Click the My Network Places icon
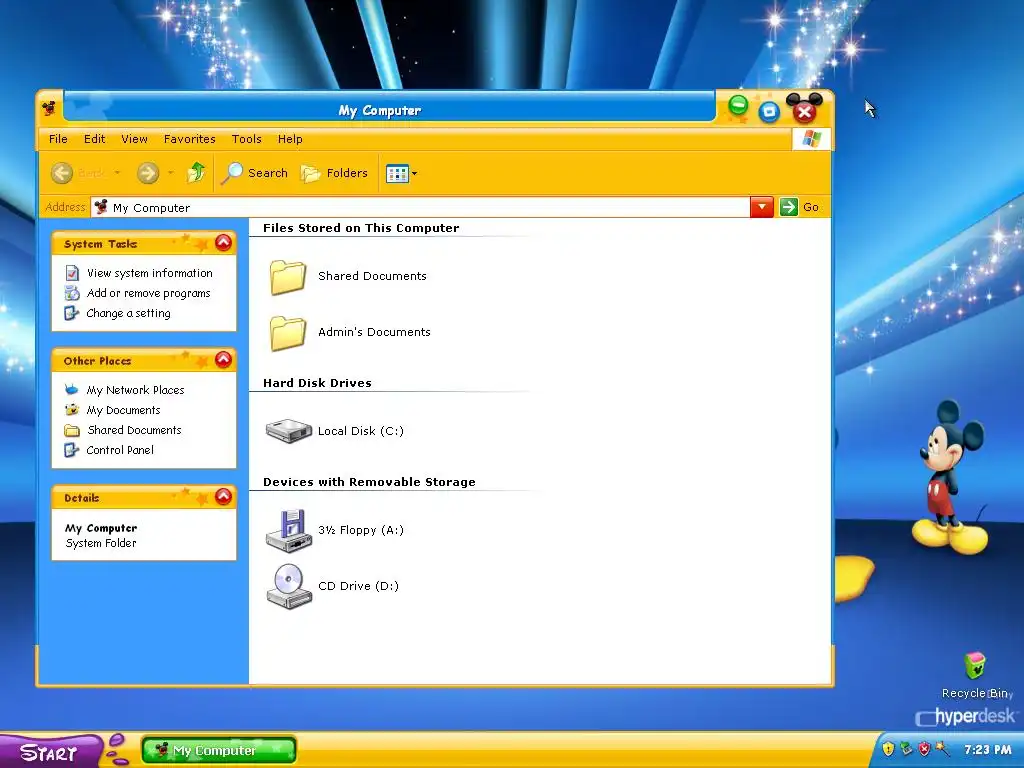The width and height of the screenshot is (1024, 768). (x=72, y=390)
